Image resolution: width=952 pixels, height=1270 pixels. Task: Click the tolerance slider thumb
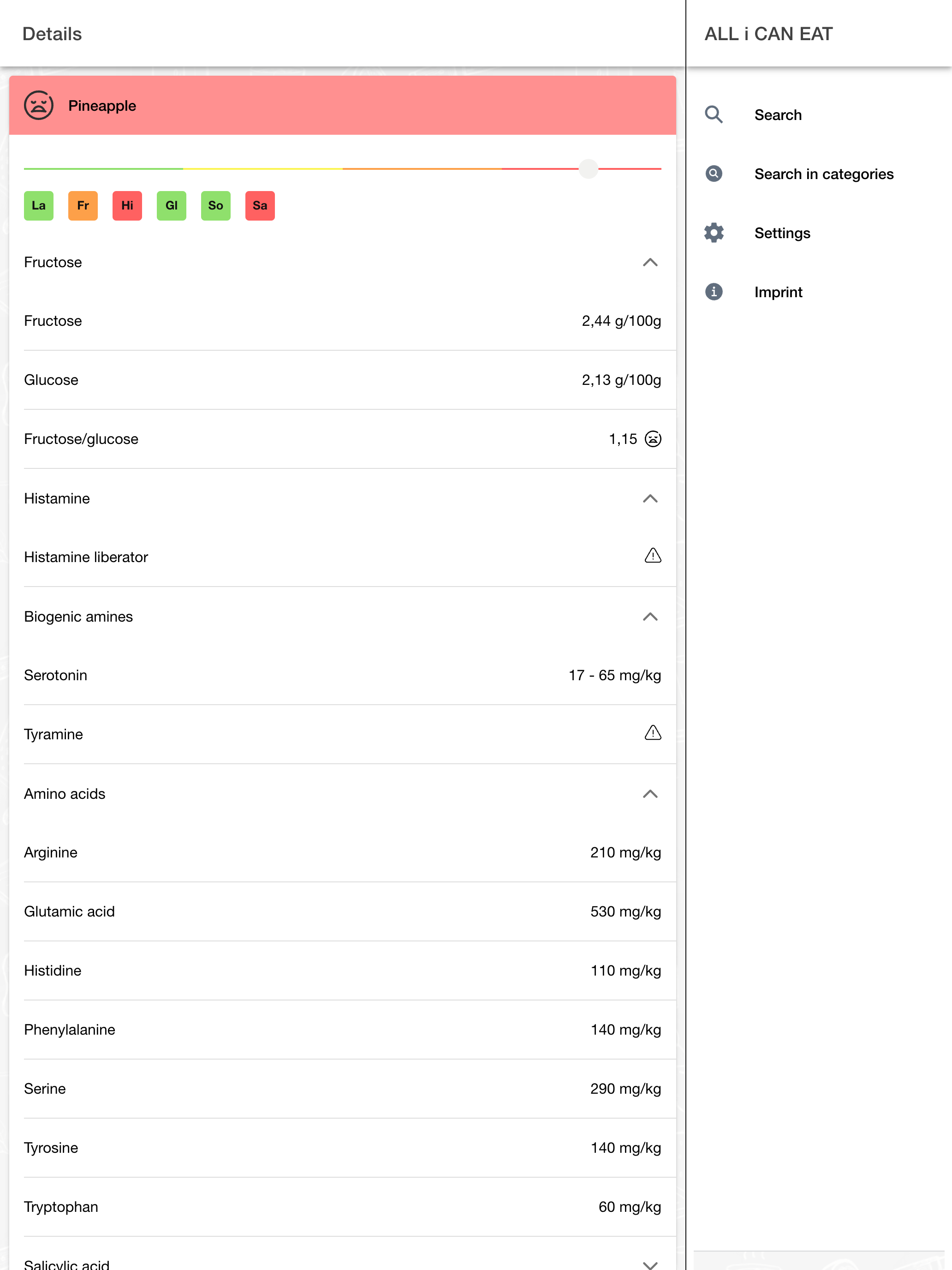click(588, 169)
